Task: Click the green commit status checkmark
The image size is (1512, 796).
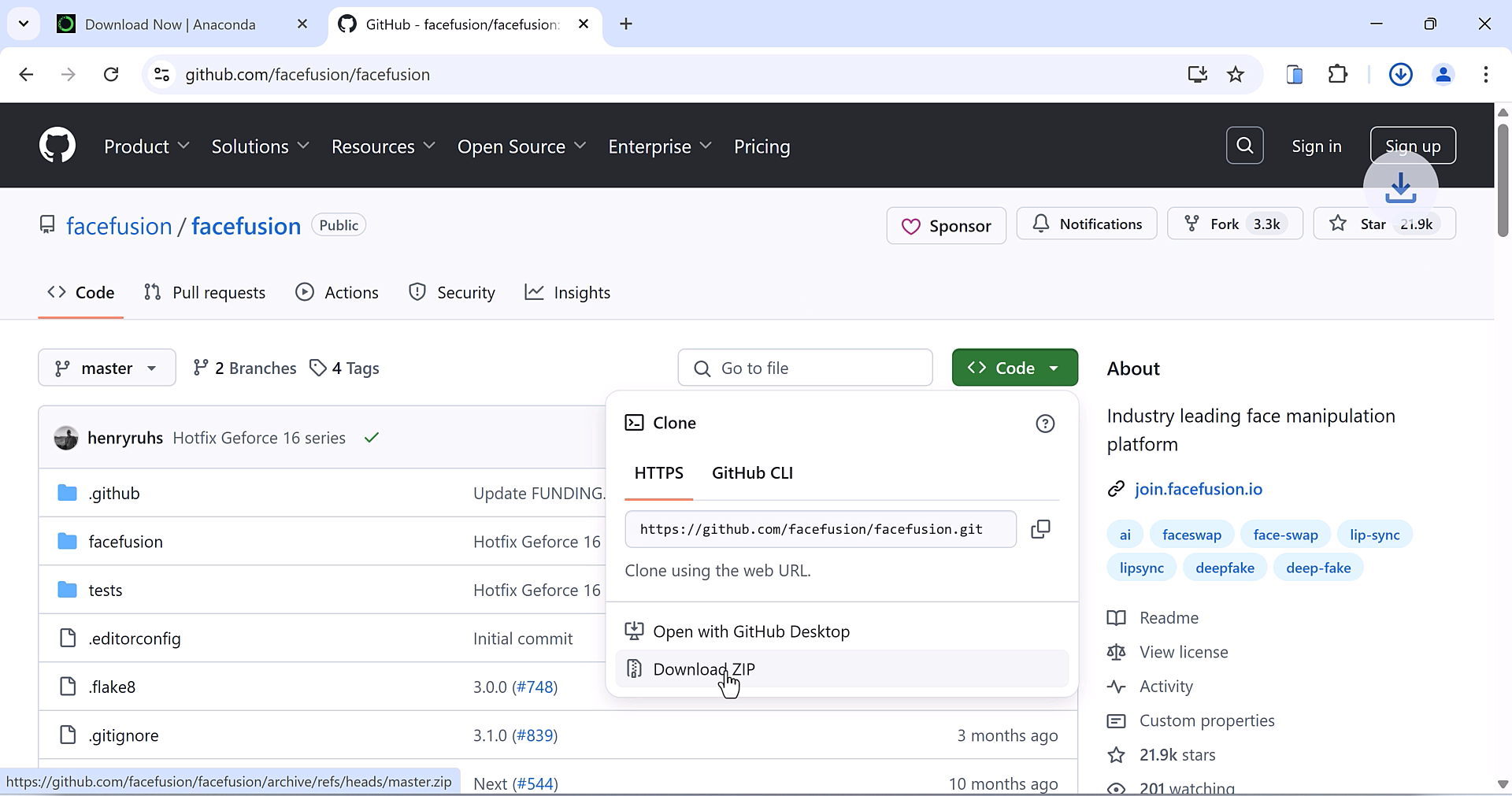Action: (x=372, y=438)
